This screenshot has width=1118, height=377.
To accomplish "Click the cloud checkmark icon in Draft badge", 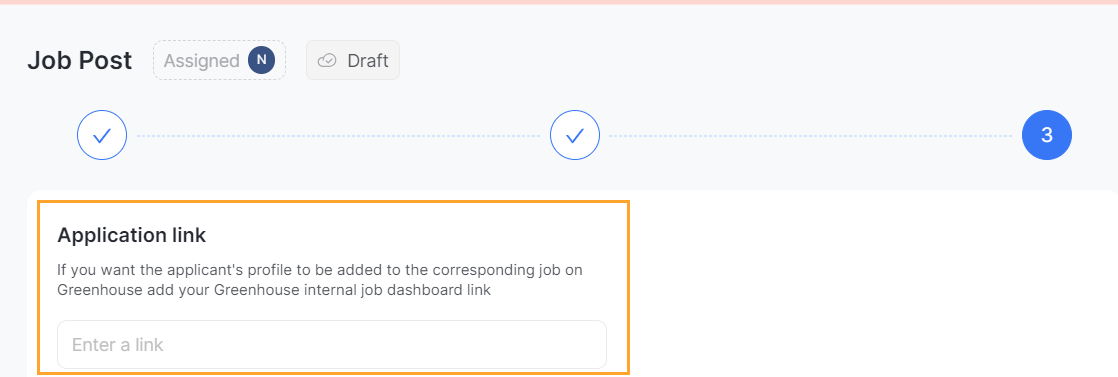I will point(327,61).
